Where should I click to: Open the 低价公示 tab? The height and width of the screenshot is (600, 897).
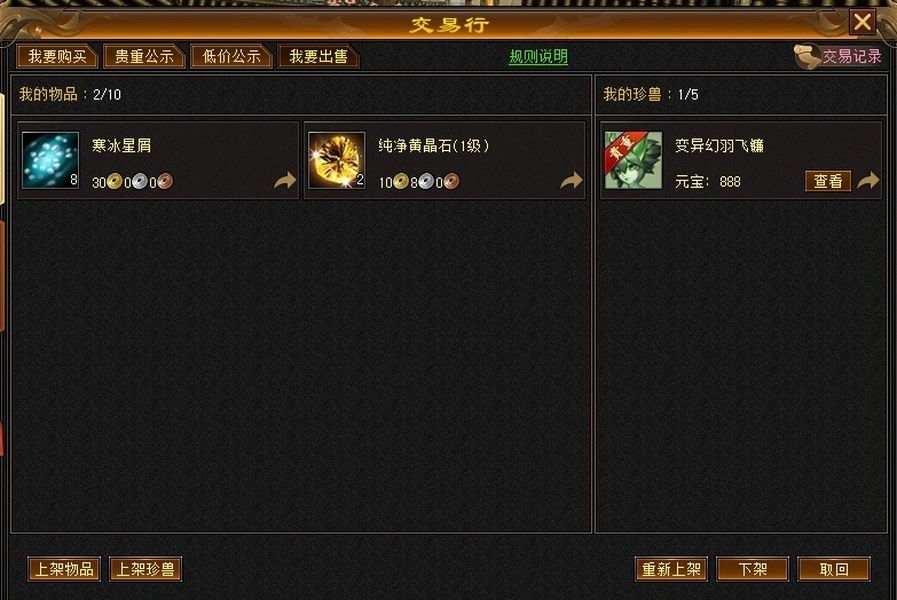[231, 56]
